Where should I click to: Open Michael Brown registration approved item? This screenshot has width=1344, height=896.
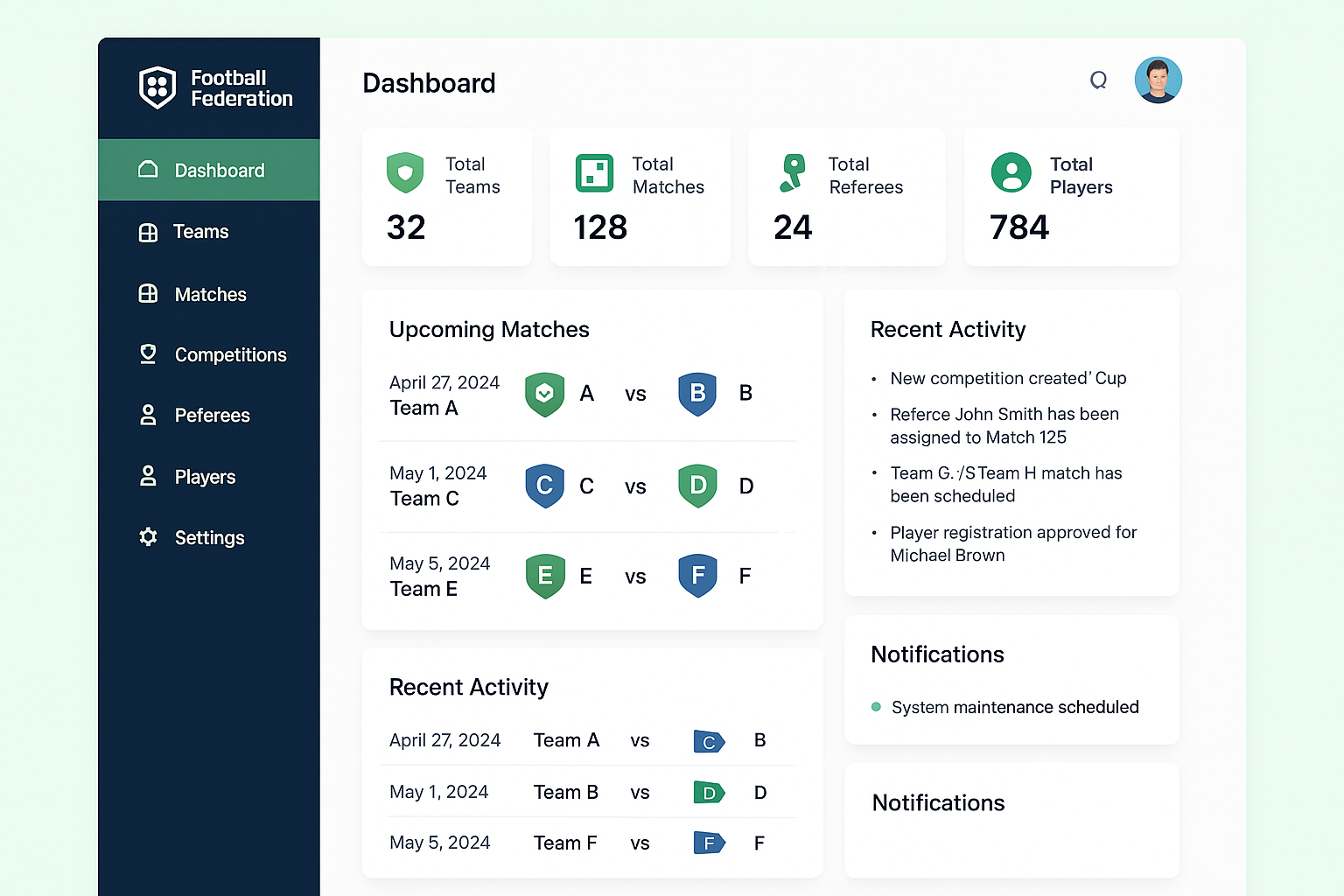tap(1013, 543)
